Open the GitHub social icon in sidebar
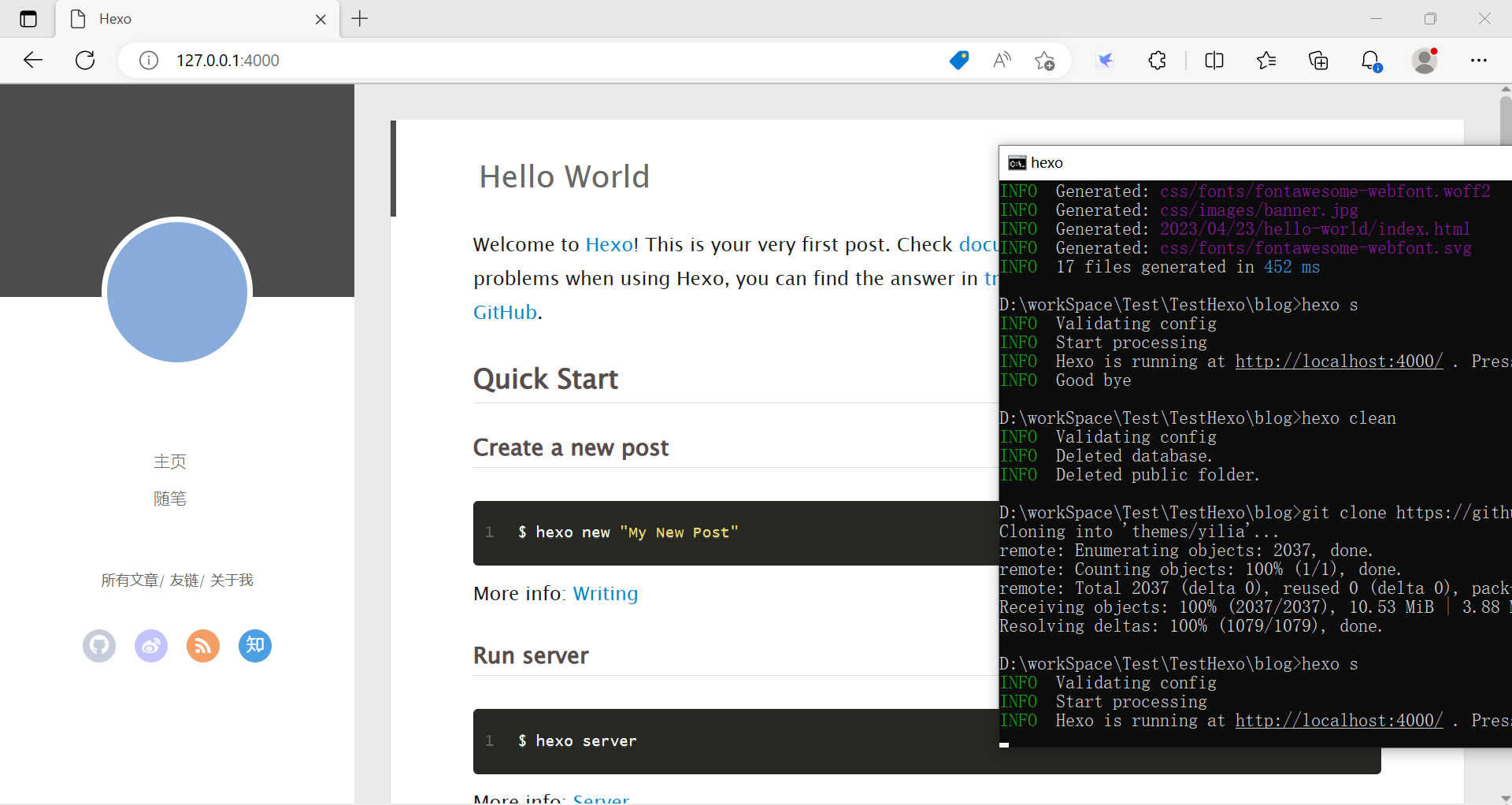This screenshot has height=805, width=1512. click(99, 646)
